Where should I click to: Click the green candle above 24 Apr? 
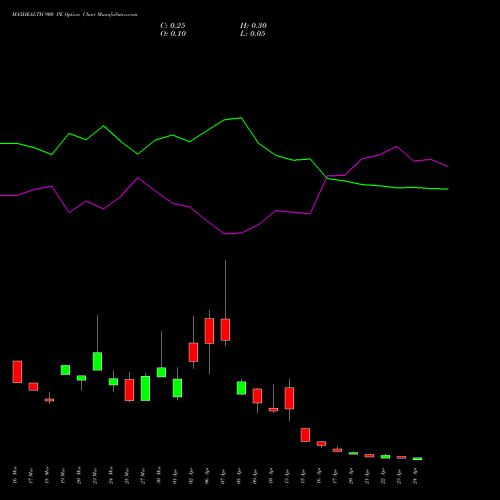point(417,459)
